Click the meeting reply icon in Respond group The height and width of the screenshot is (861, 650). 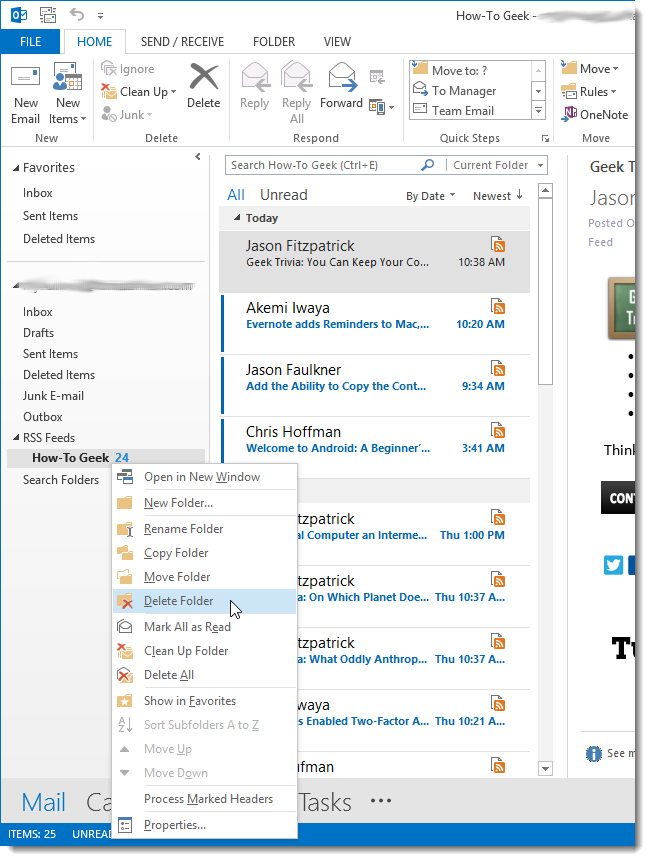tap(377, 77)
